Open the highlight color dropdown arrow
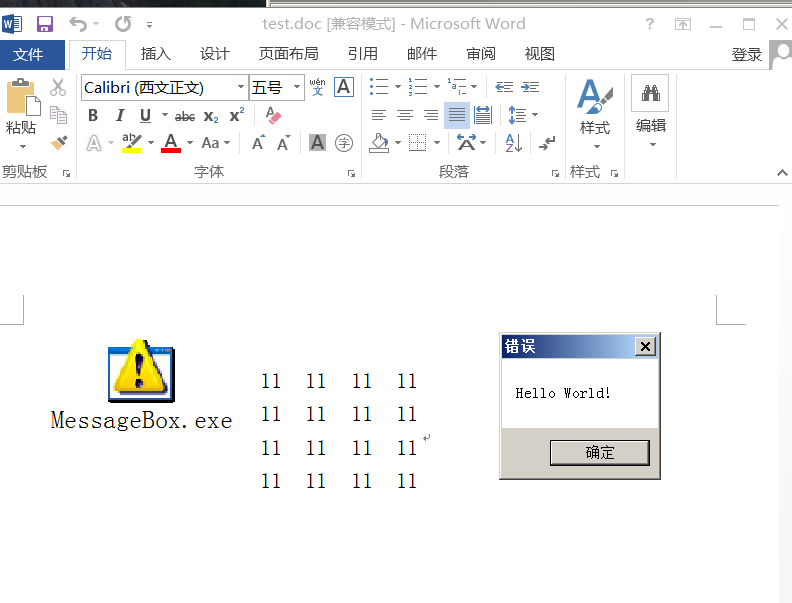This screenshot has height=603, width=792. [151, 143]
